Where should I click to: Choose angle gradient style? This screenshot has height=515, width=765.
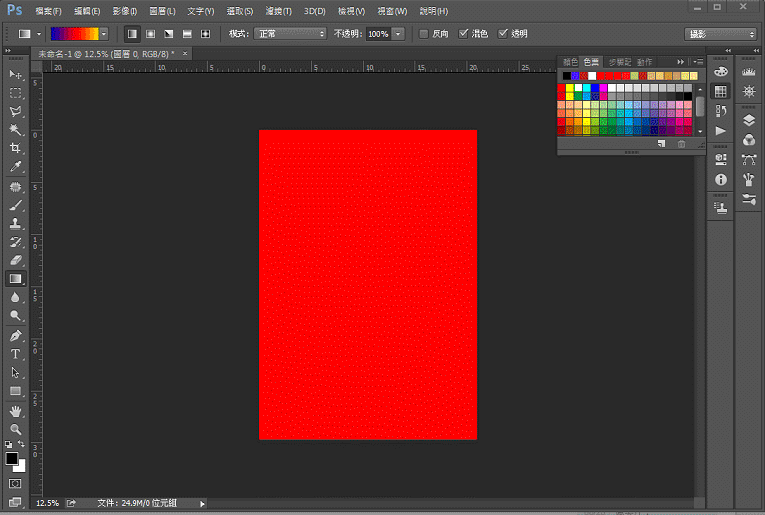point(169,34)
